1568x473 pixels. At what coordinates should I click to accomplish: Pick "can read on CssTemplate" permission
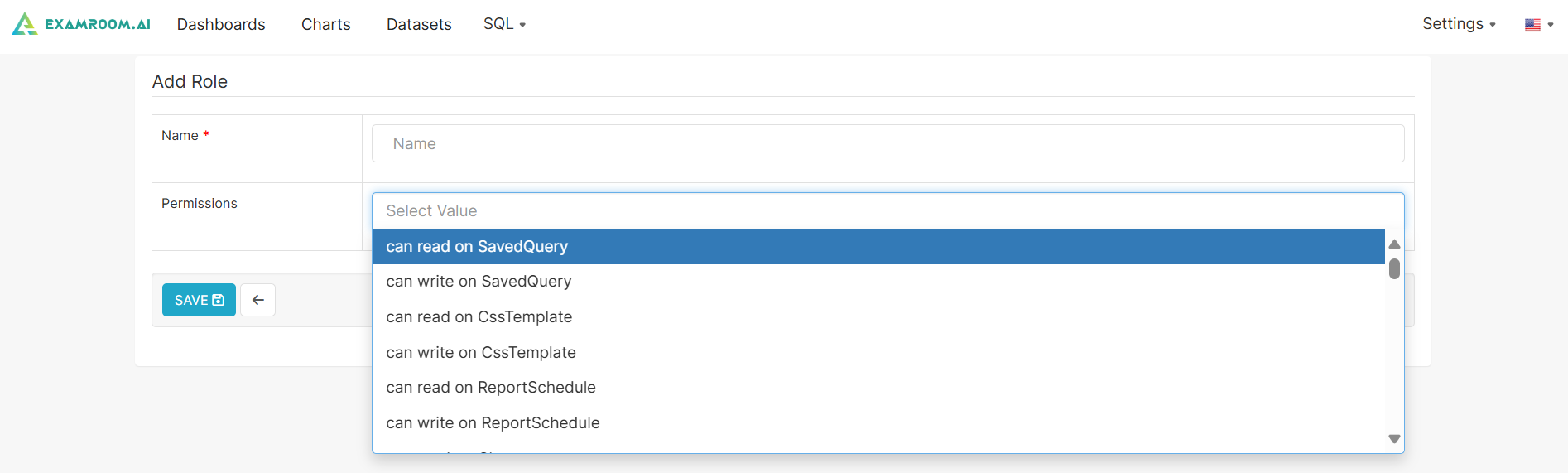point(479,317)
